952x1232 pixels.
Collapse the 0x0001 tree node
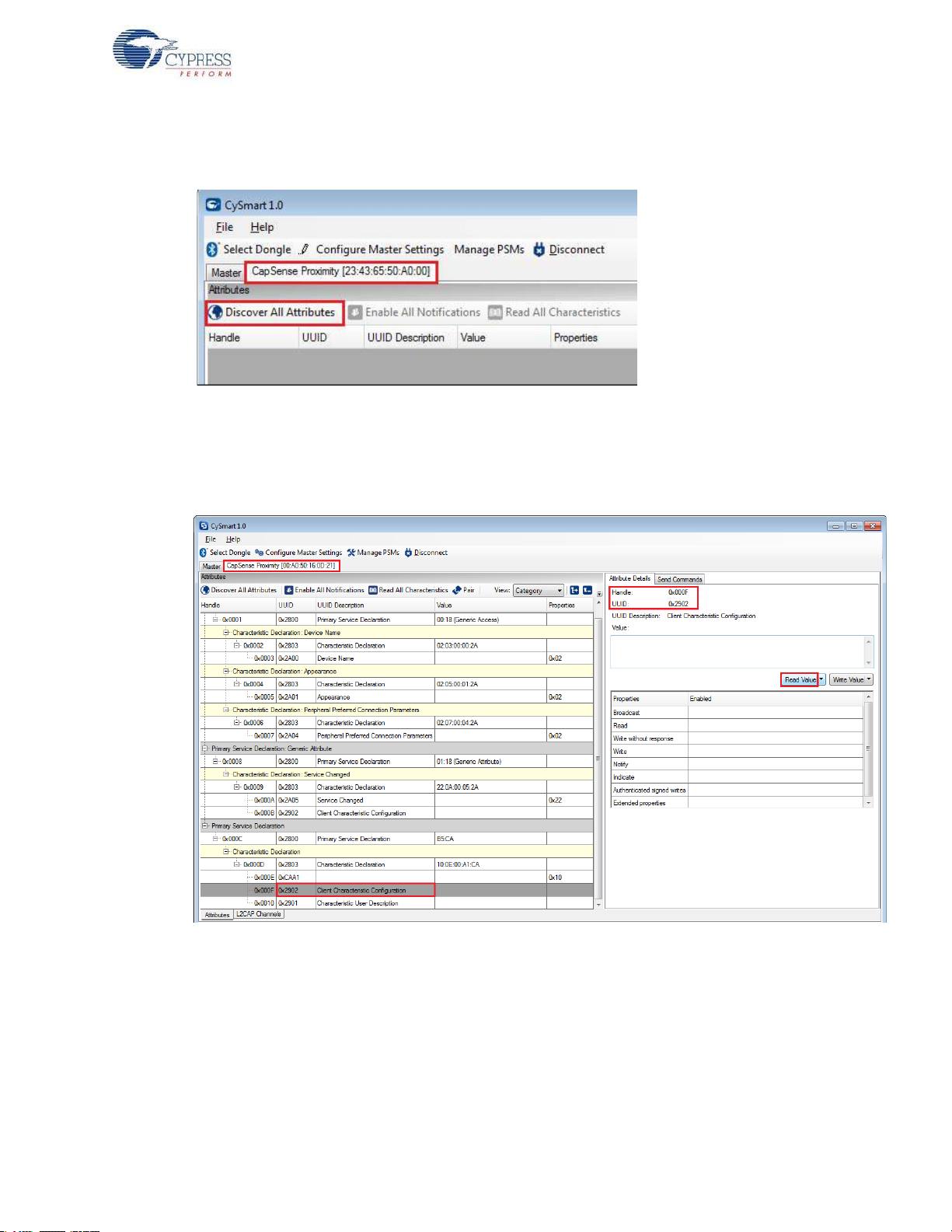[x=215, y=619]
